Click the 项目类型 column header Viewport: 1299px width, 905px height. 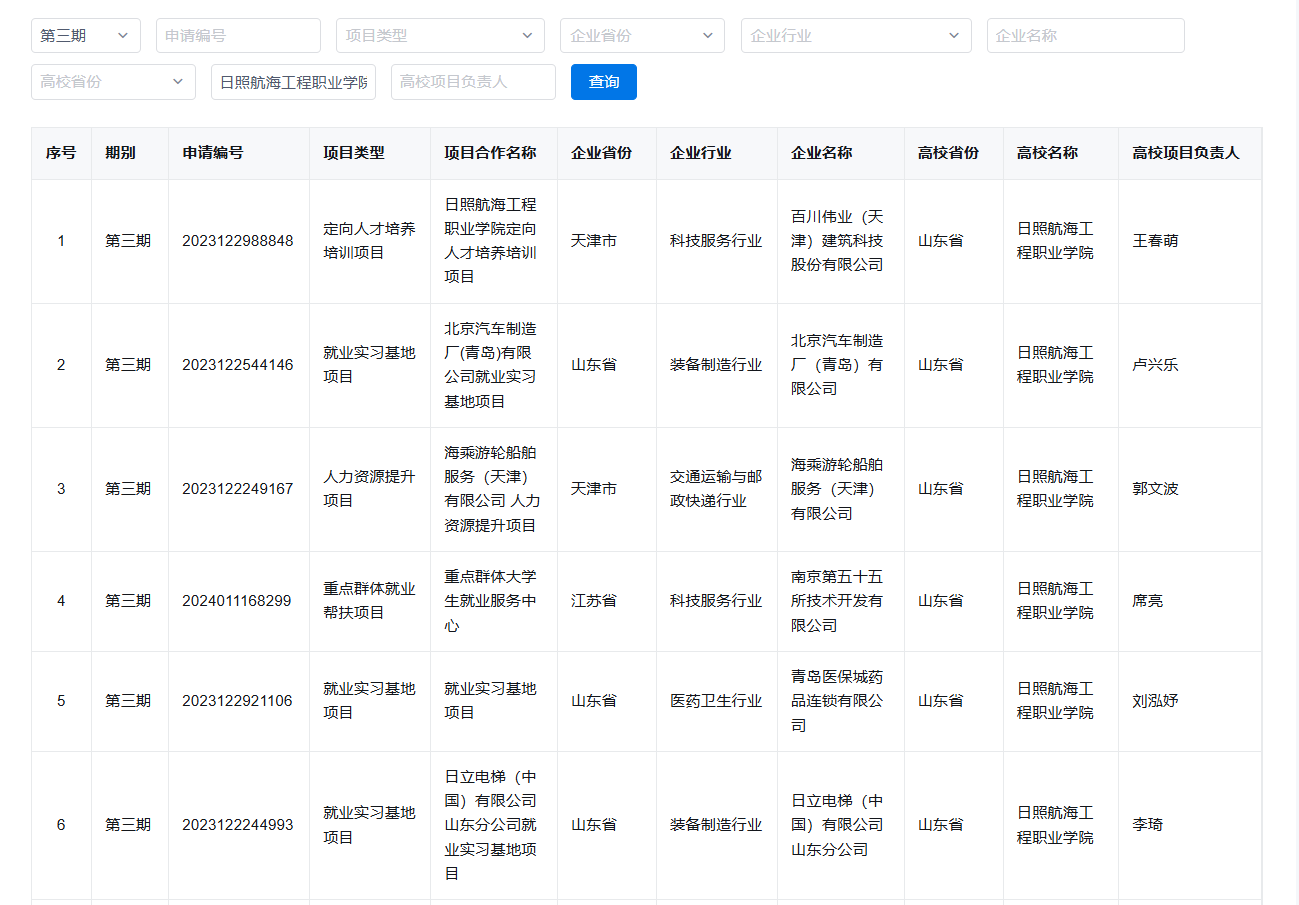coord(370,153)
